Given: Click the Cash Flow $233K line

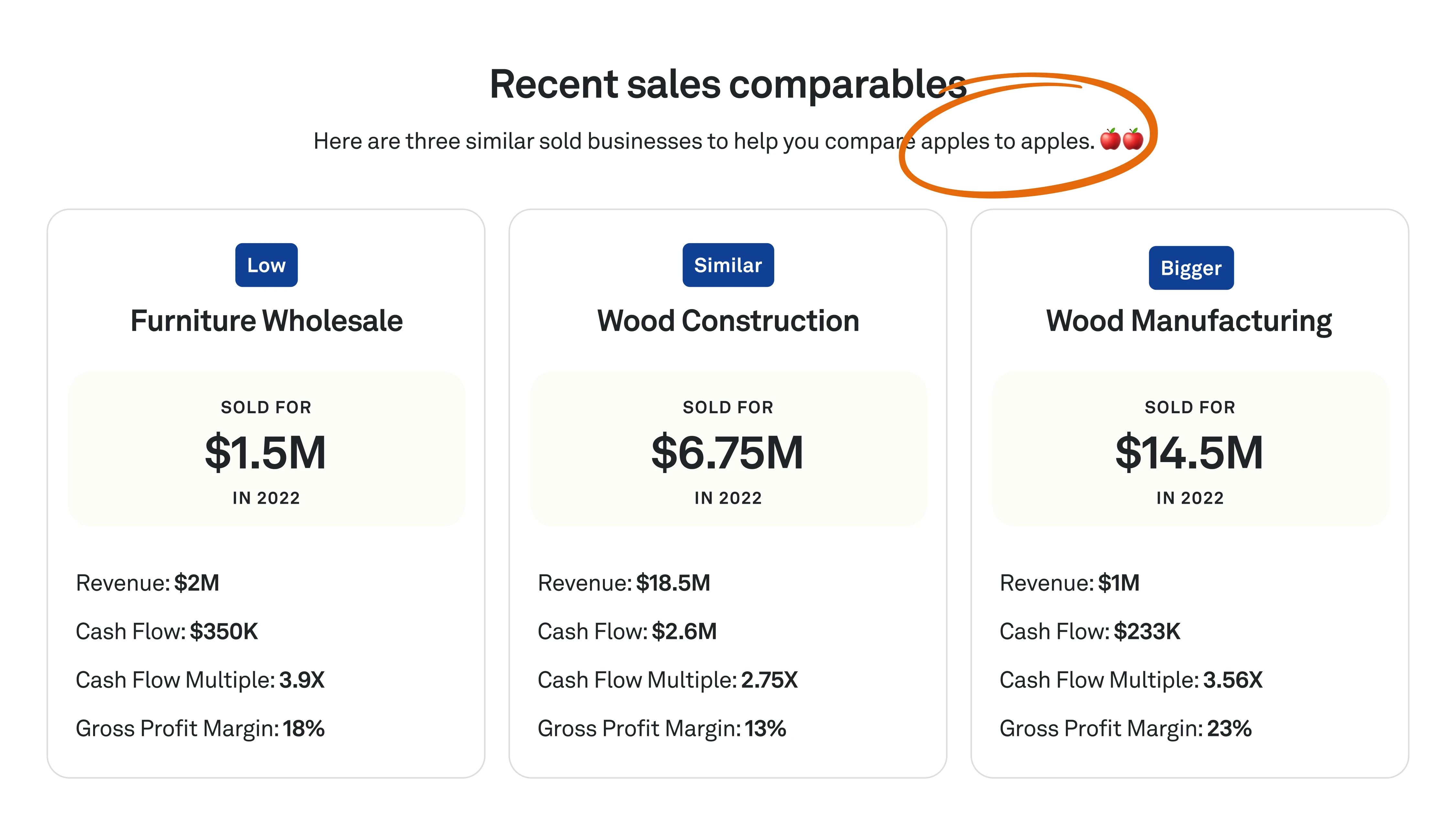Looking at the screenshot, I should [1089, 632].
